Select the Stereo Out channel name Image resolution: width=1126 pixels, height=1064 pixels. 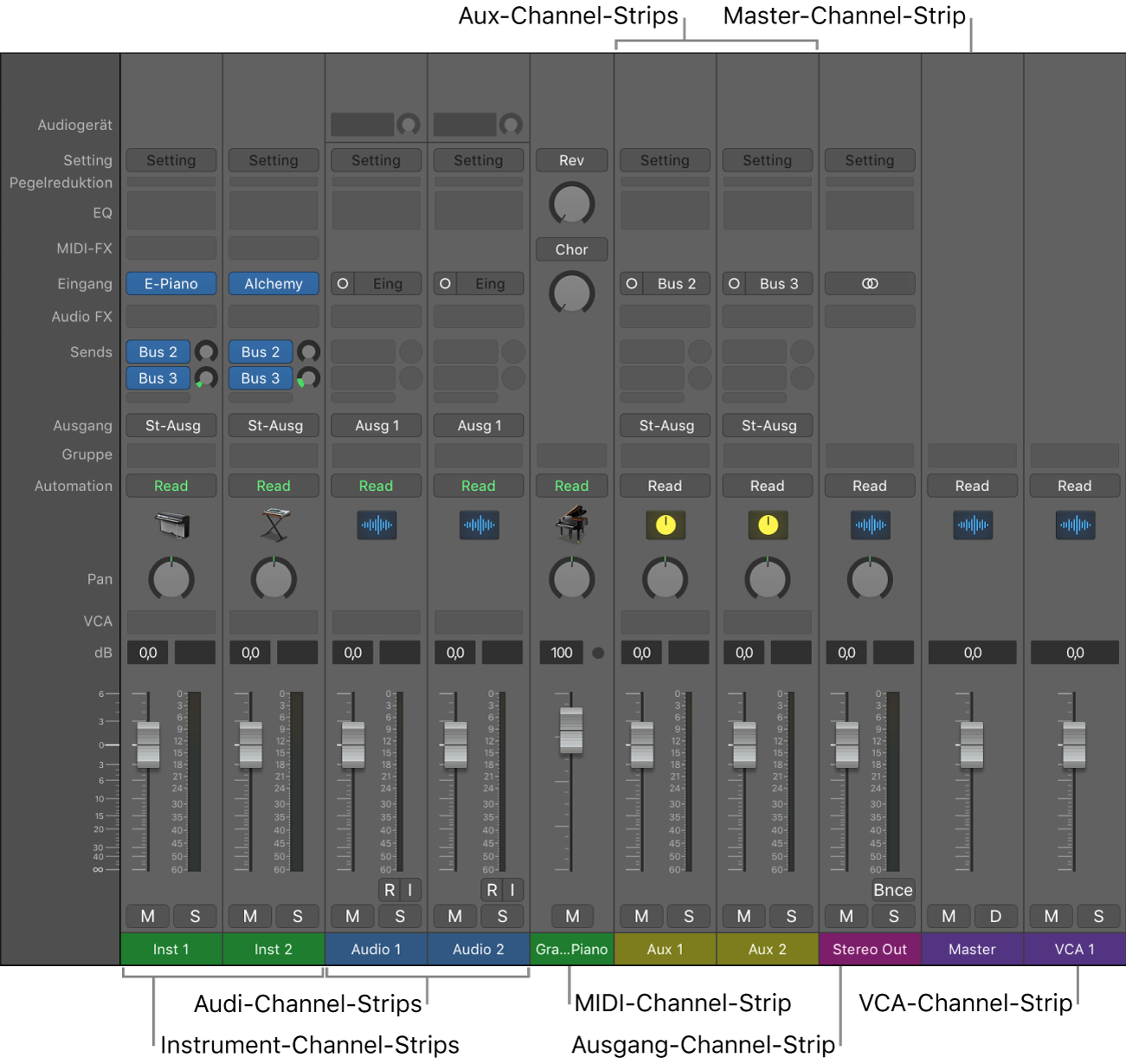click(x=870, y=949)
